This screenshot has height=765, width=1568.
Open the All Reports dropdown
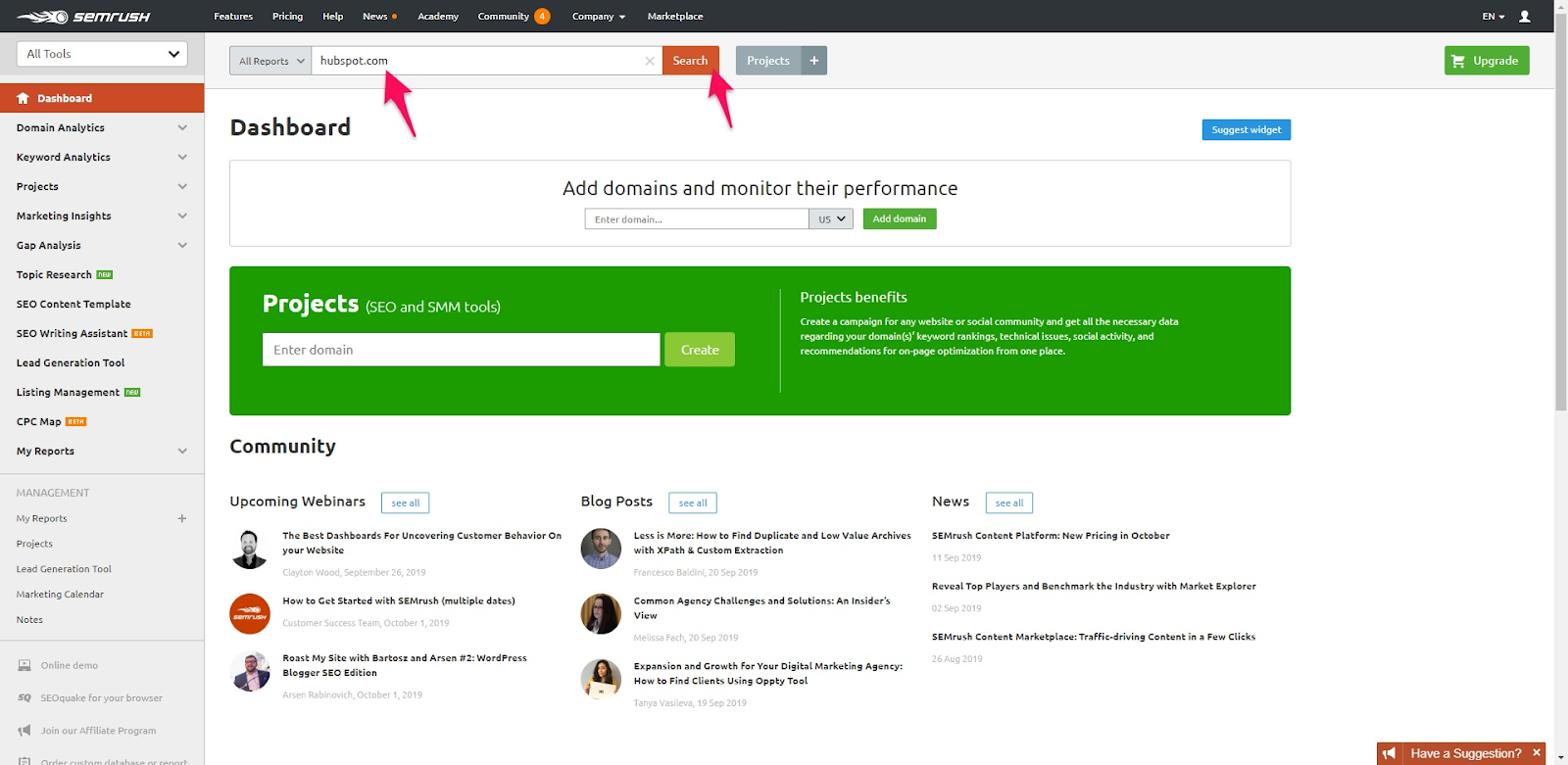pyautogui.click(x=271, y=61)
